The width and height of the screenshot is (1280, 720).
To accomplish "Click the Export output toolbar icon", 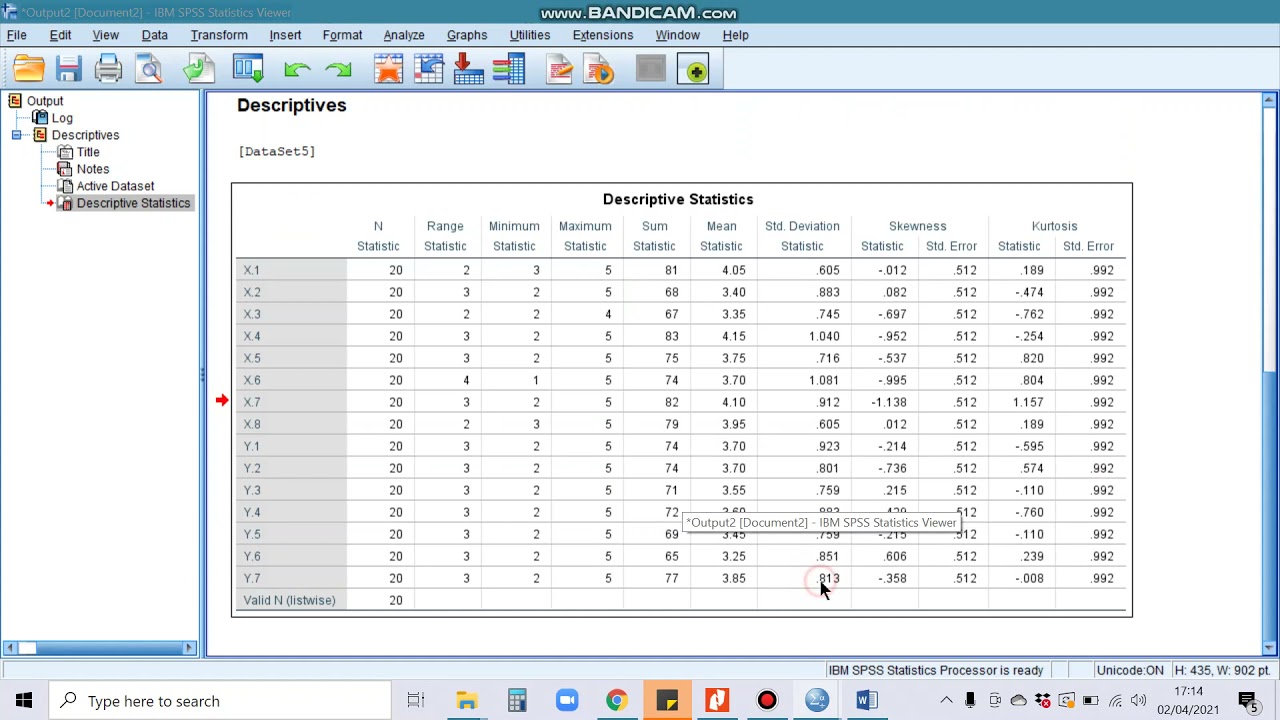I will (x=198, y=69).
